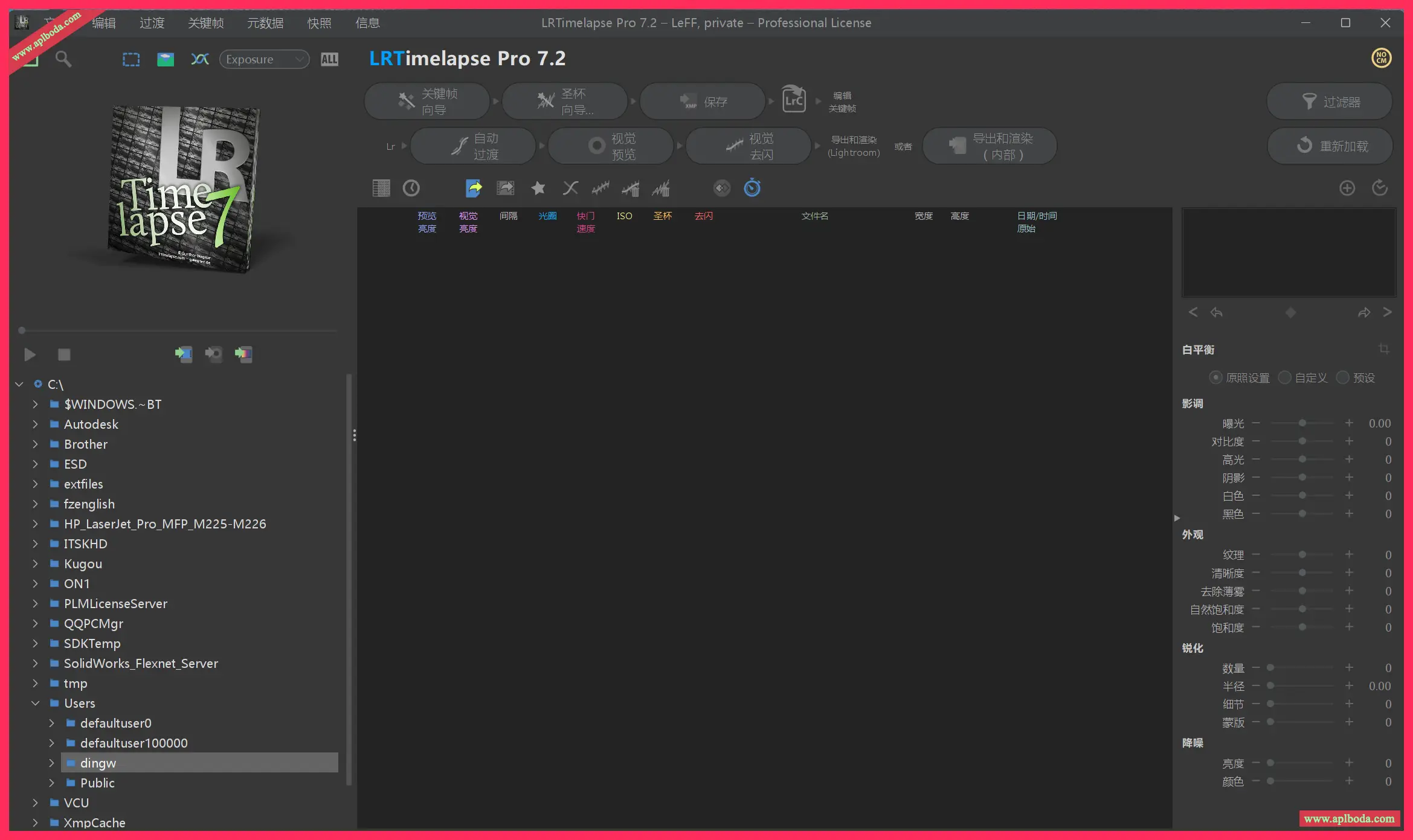Click the striped table view icon

381,188
